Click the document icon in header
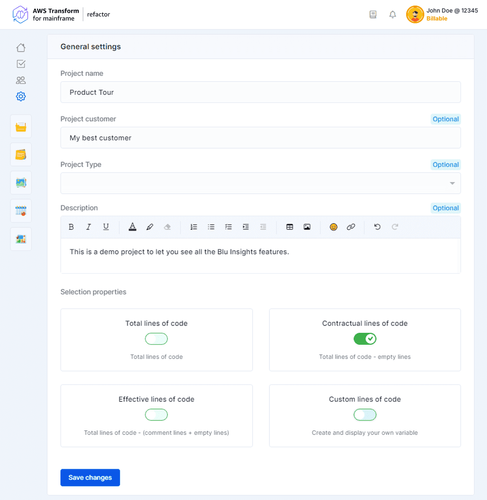 [373, 14]
